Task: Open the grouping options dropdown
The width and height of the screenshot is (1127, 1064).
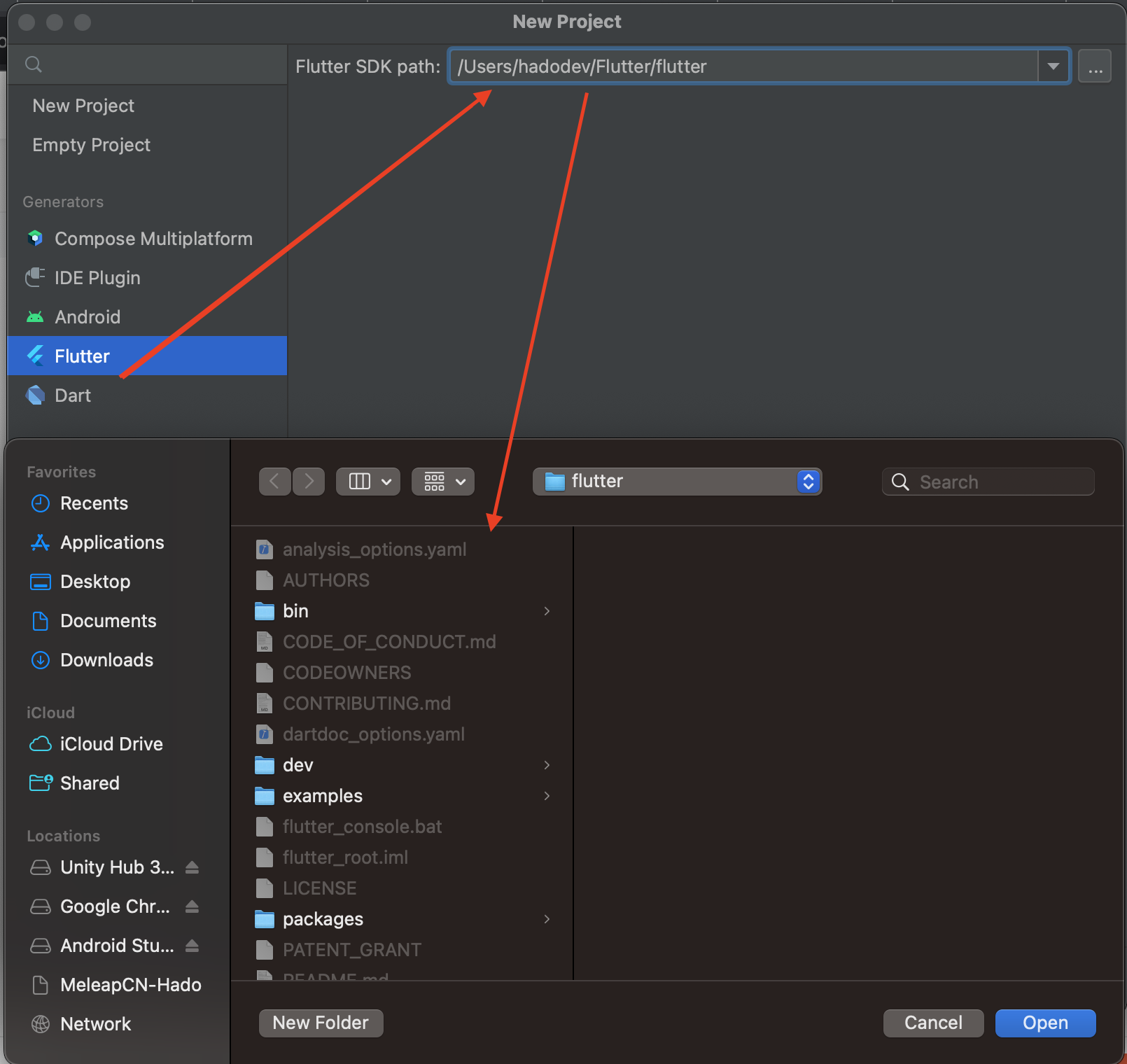Action: 443,482
